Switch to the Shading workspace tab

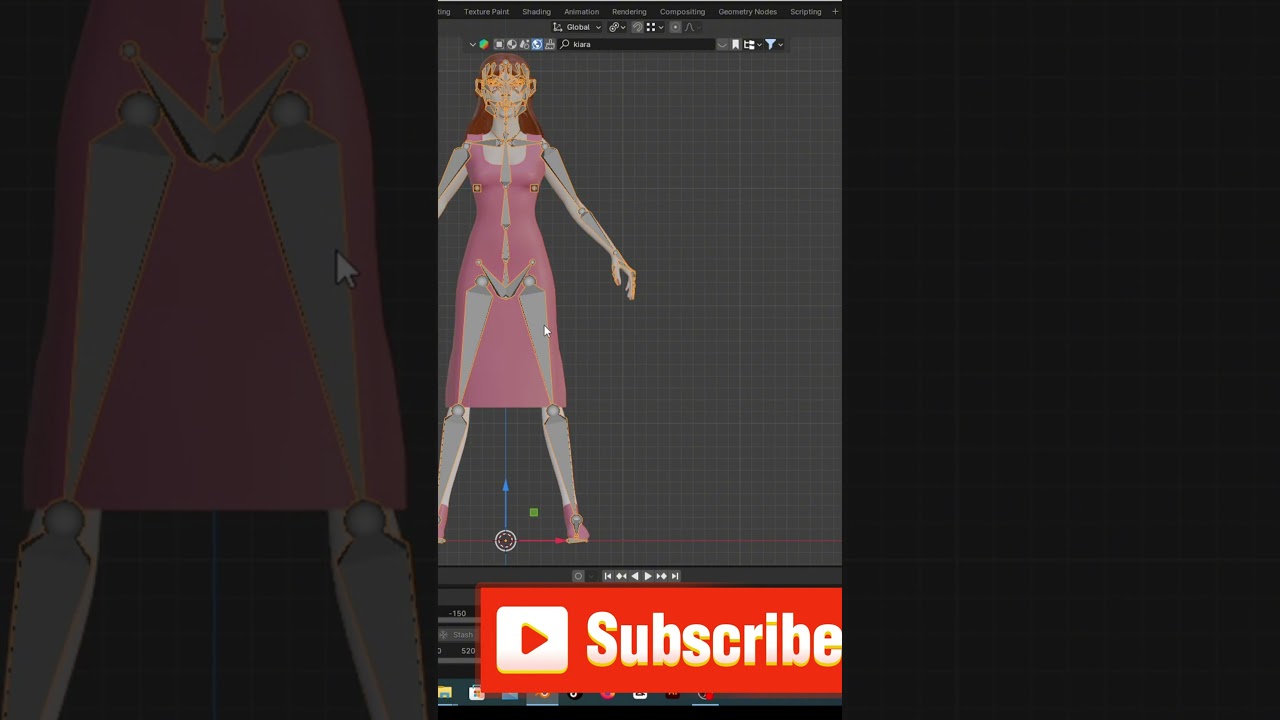(536, 12)
